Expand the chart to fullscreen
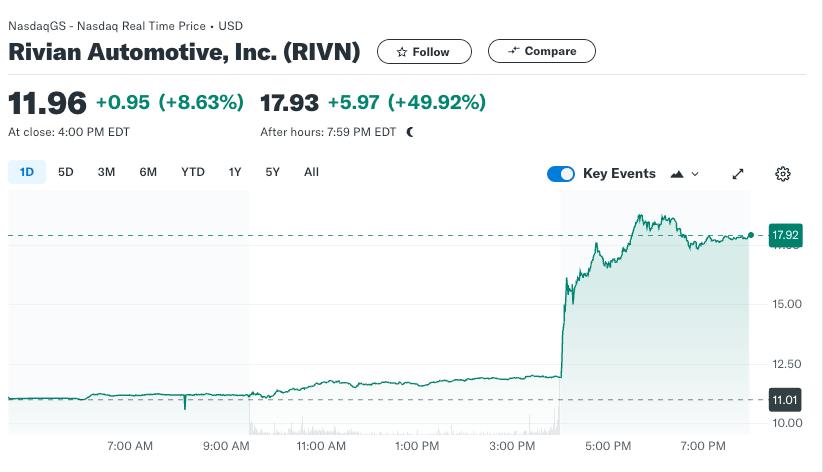Screen dimensions: 823x472 (x=738, y=174)
